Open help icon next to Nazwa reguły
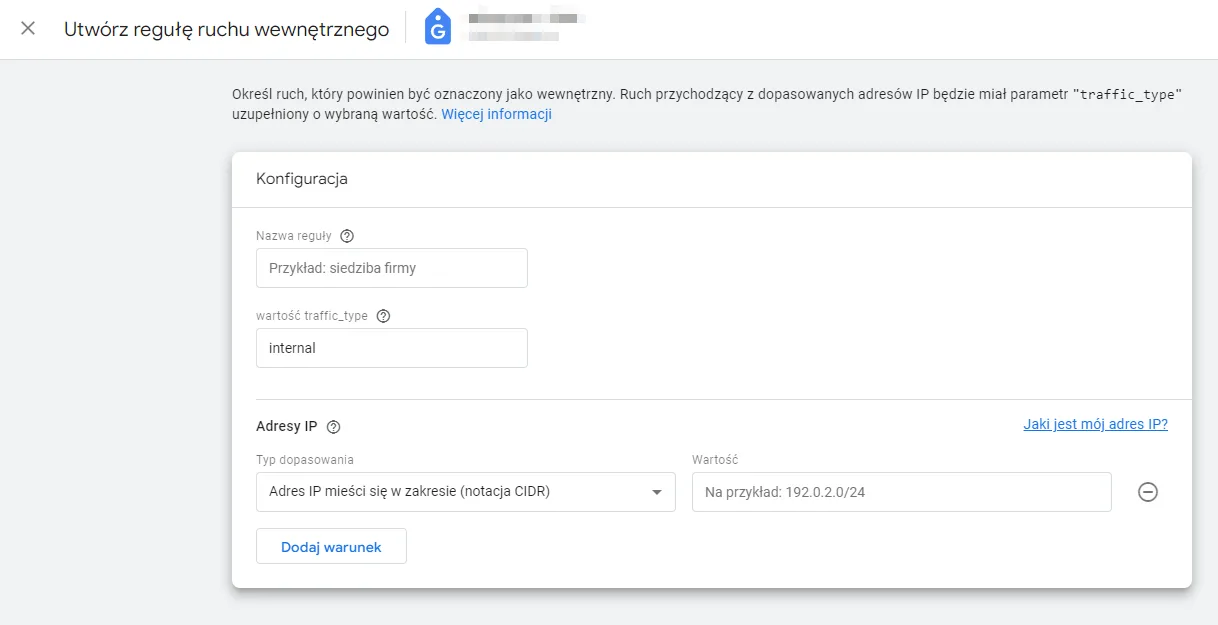Screen dimensions: 1218x625 coord(347,236)
